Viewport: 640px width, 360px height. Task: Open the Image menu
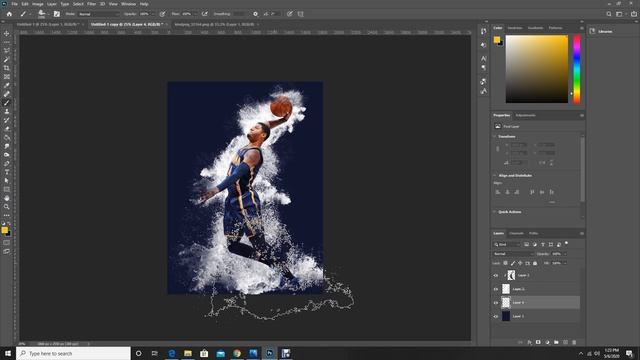(38, 4)
